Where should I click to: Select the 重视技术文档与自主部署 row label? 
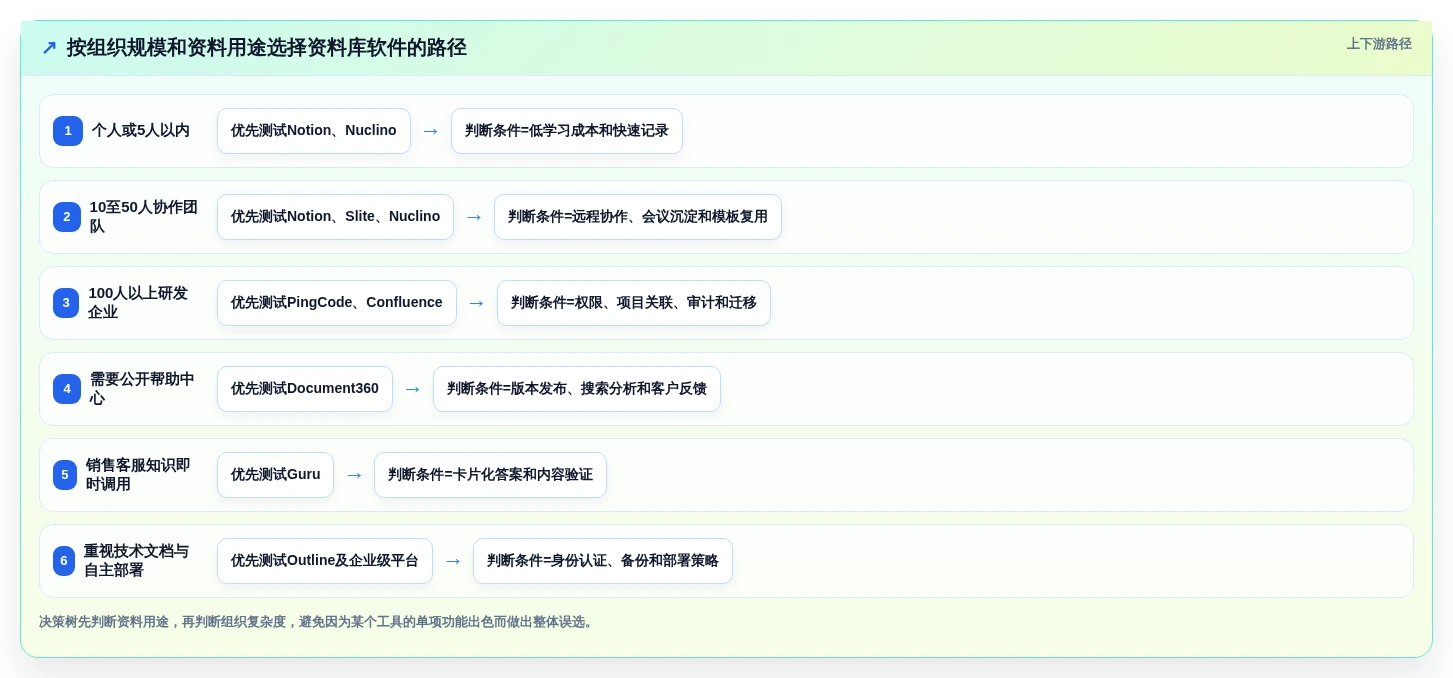136,561
